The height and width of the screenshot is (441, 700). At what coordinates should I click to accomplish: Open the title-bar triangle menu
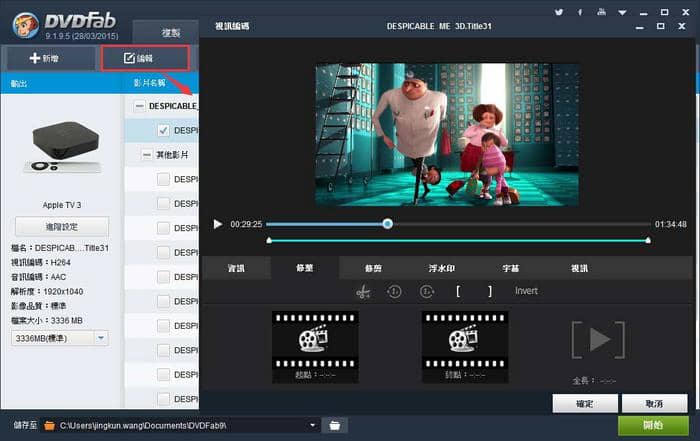pos(622,12)
